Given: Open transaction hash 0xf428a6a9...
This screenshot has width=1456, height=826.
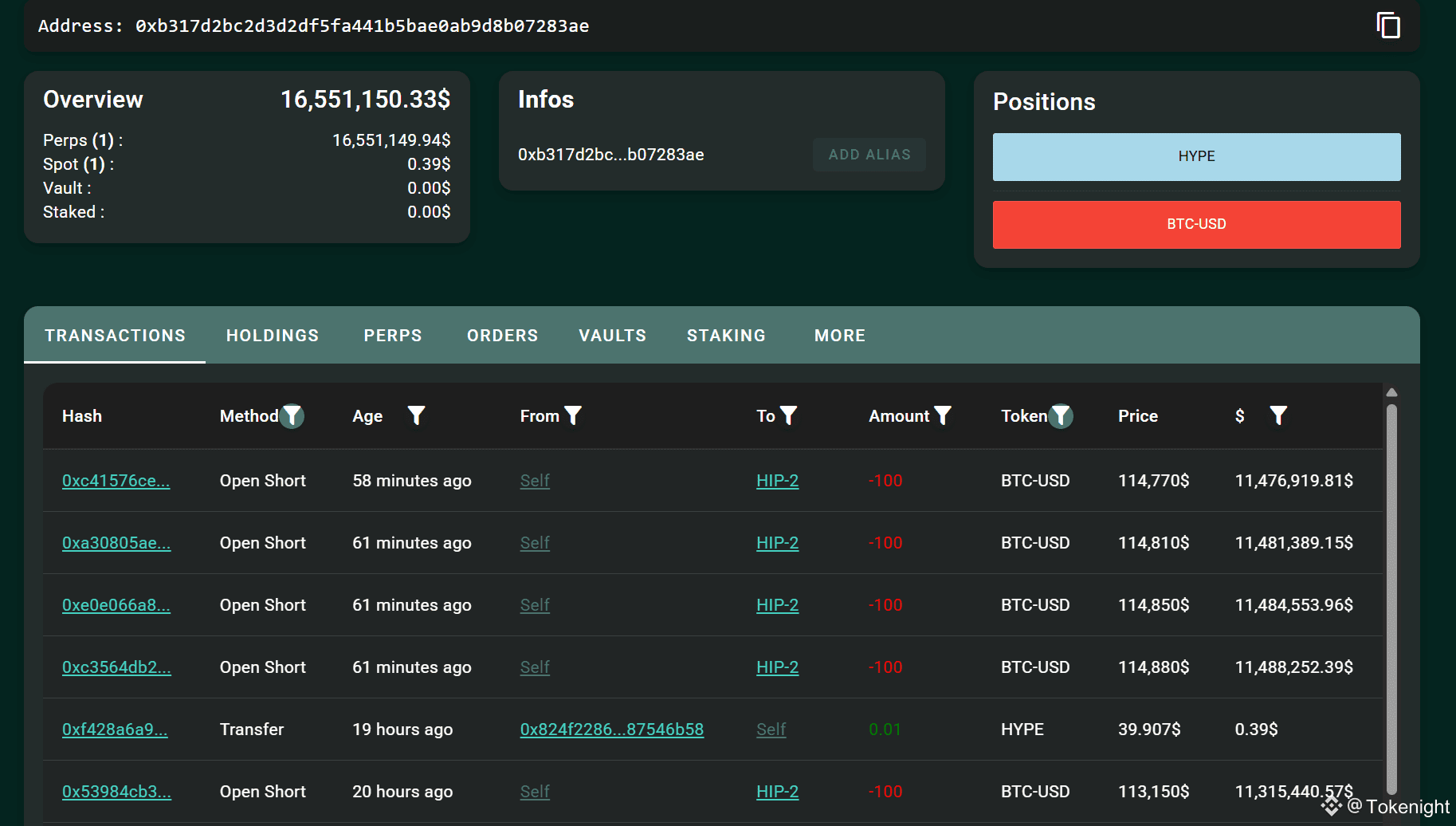Looking at the screenshot, I should 115,730.
